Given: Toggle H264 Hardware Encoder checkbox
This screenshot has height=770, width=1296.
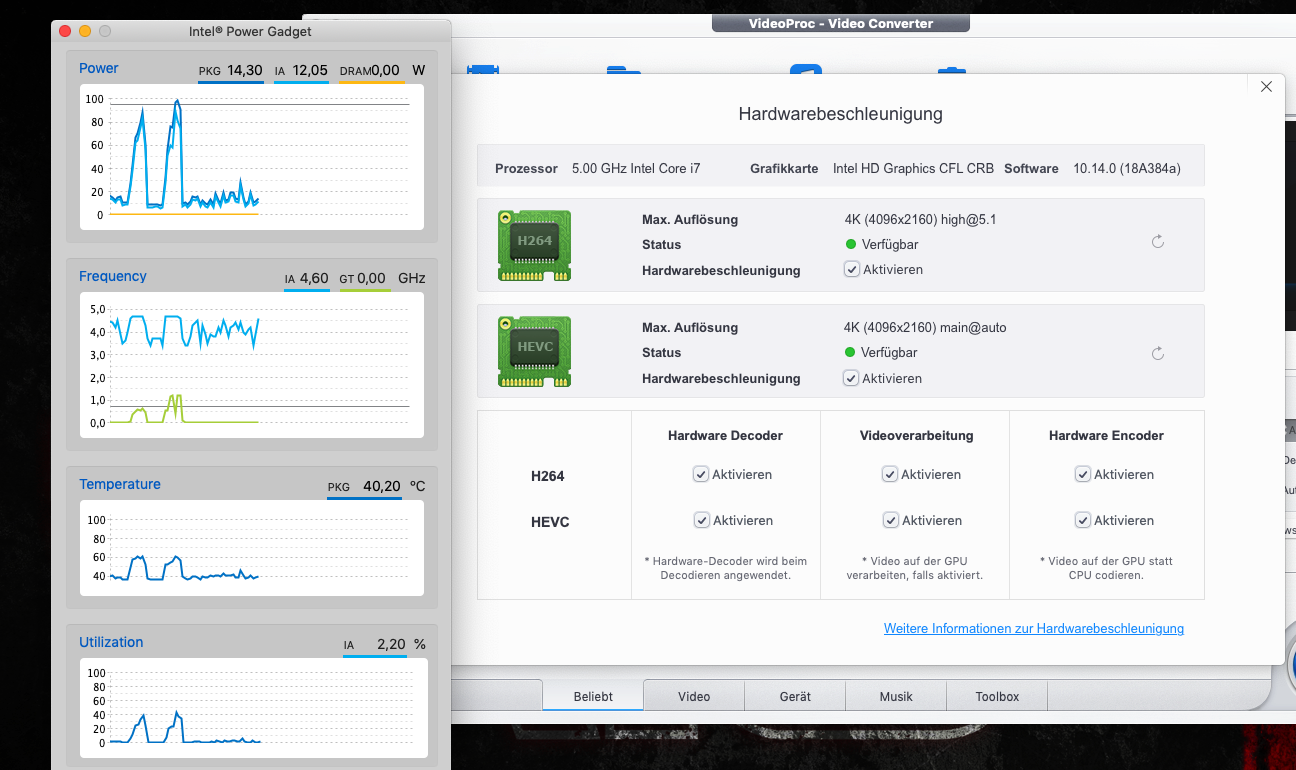Looking at the screenshot, I should 1082,474.
